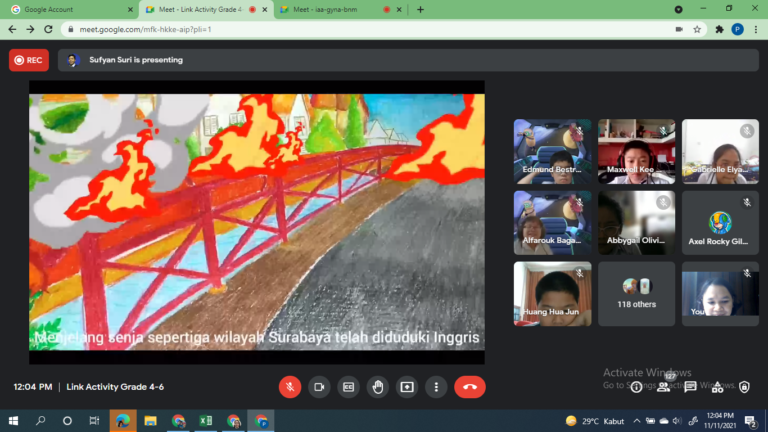768x432 pixels.
Task: Unmute the microphone in the call
Action: 290,386
